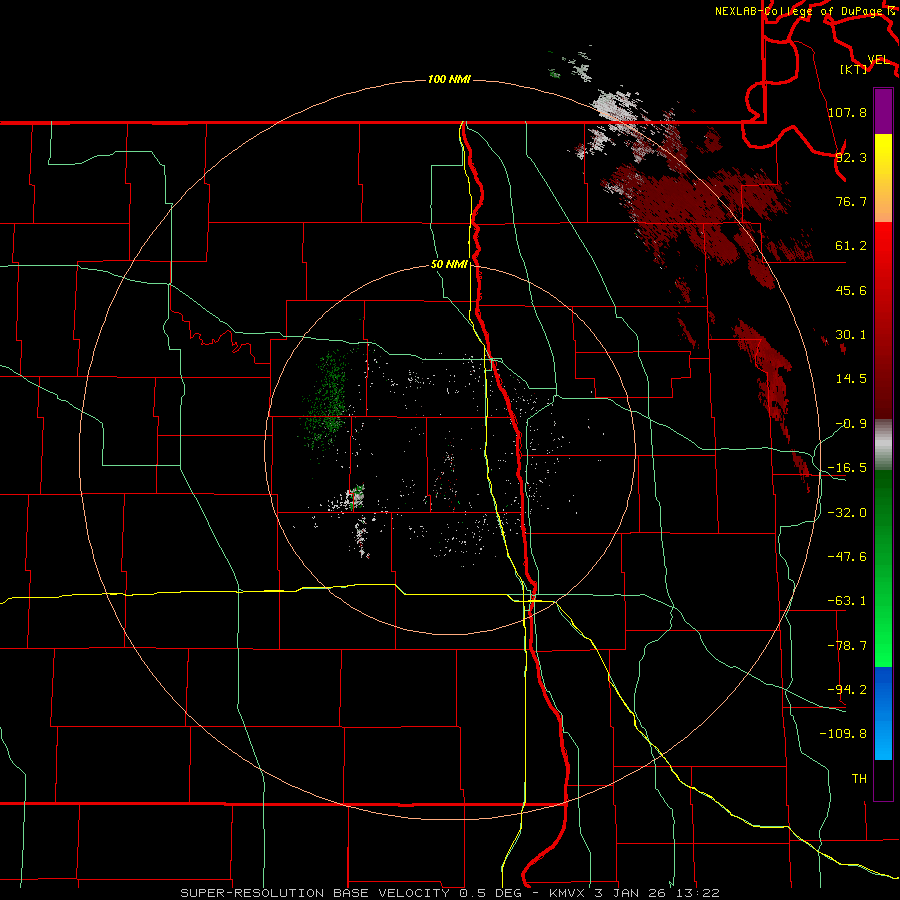Click the 50 NMI range ring label

(x=449, y=265)
